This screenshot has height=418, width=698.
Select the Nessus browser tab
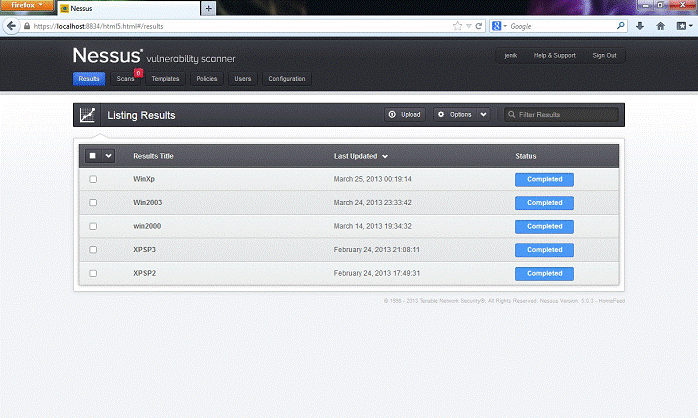129,8
